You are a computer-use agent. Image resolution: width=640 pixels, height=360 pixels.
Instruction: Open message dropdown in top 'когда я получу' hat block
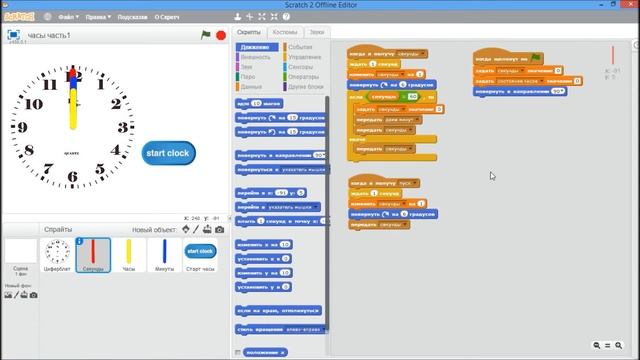[423, 54]
